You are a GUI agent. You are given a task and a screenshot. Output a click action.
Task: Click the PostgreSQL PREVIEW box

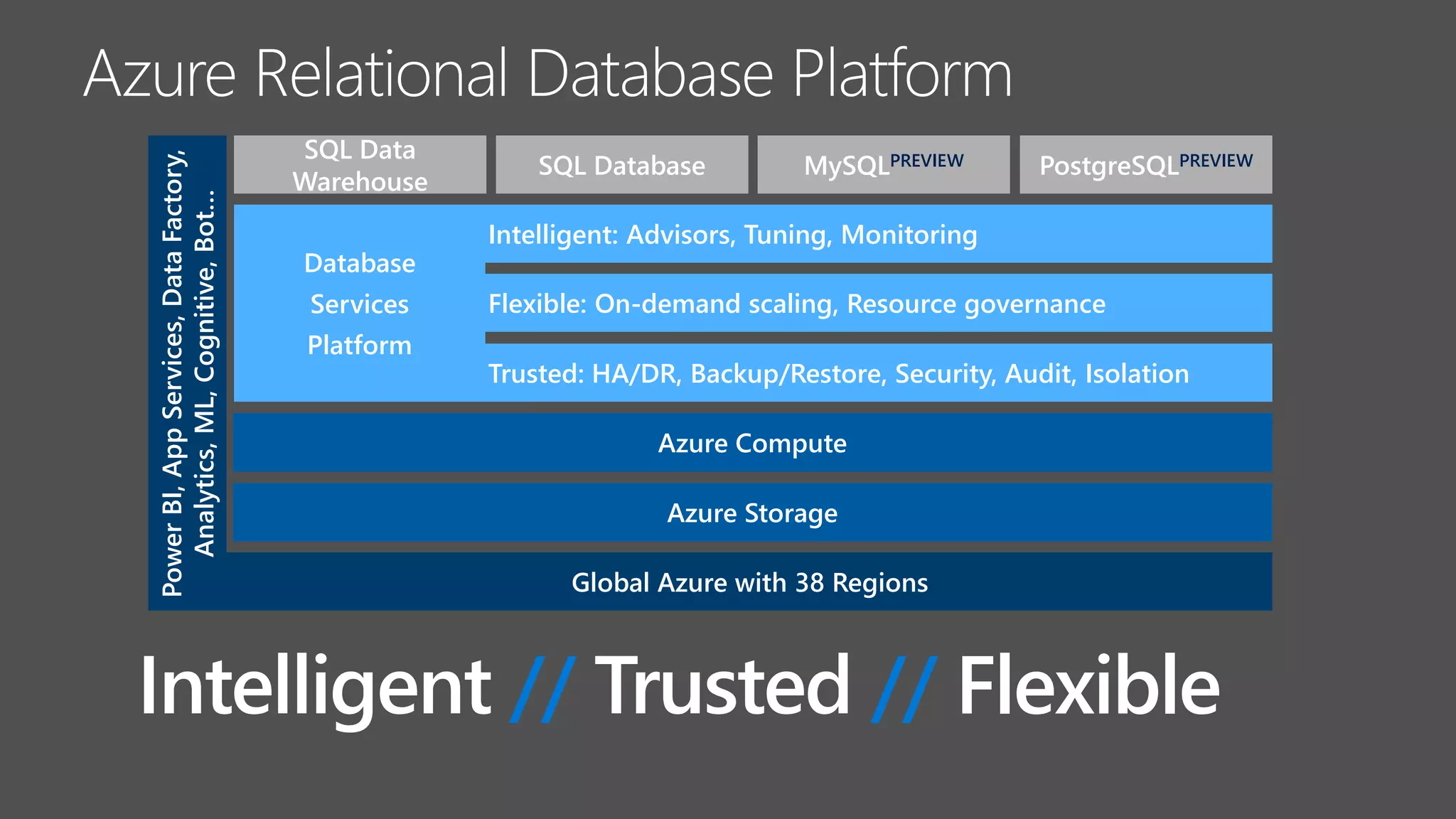(x=1146, y=164)
